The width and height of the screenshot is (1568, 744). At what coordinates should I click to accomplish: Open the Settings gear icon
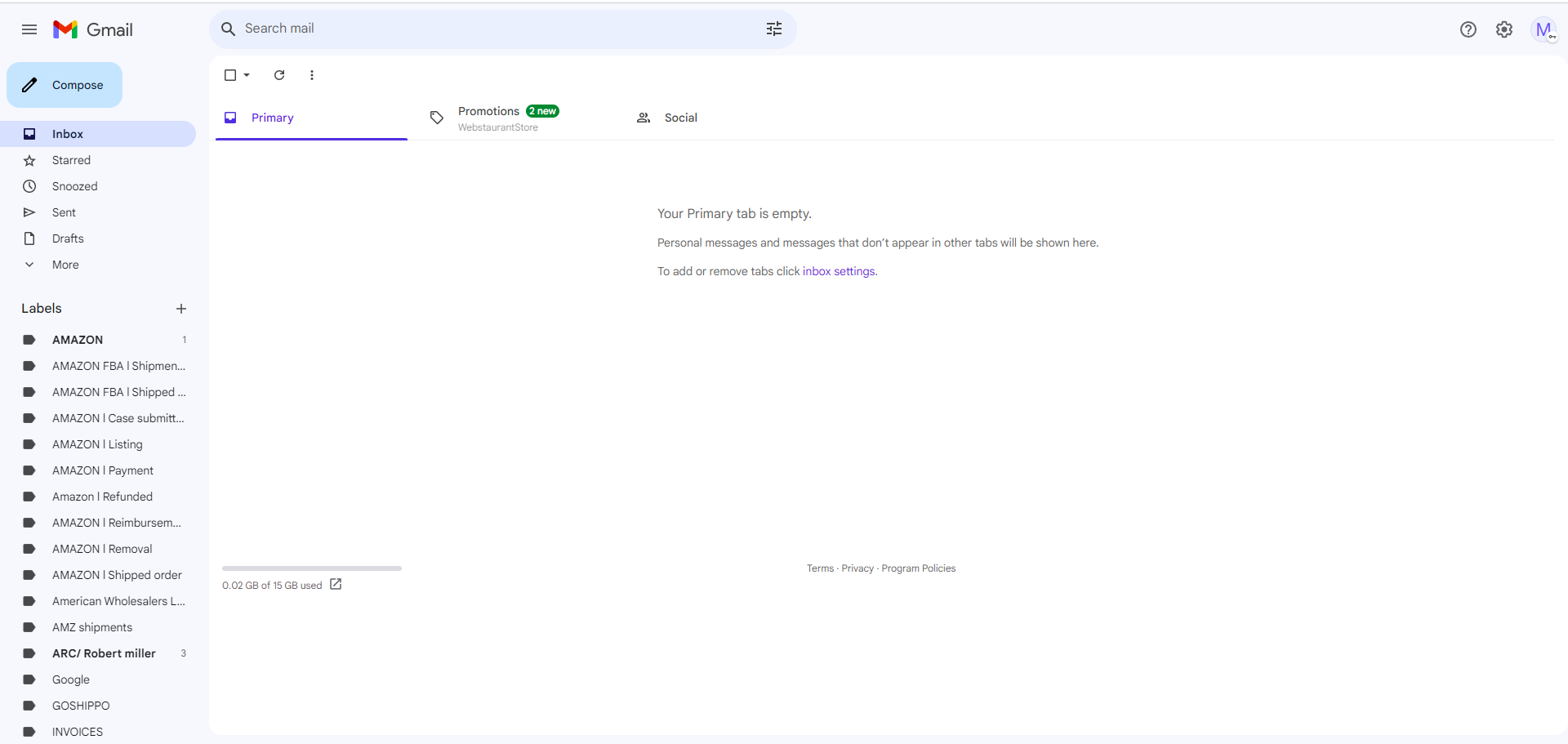tap(1504, 29)
